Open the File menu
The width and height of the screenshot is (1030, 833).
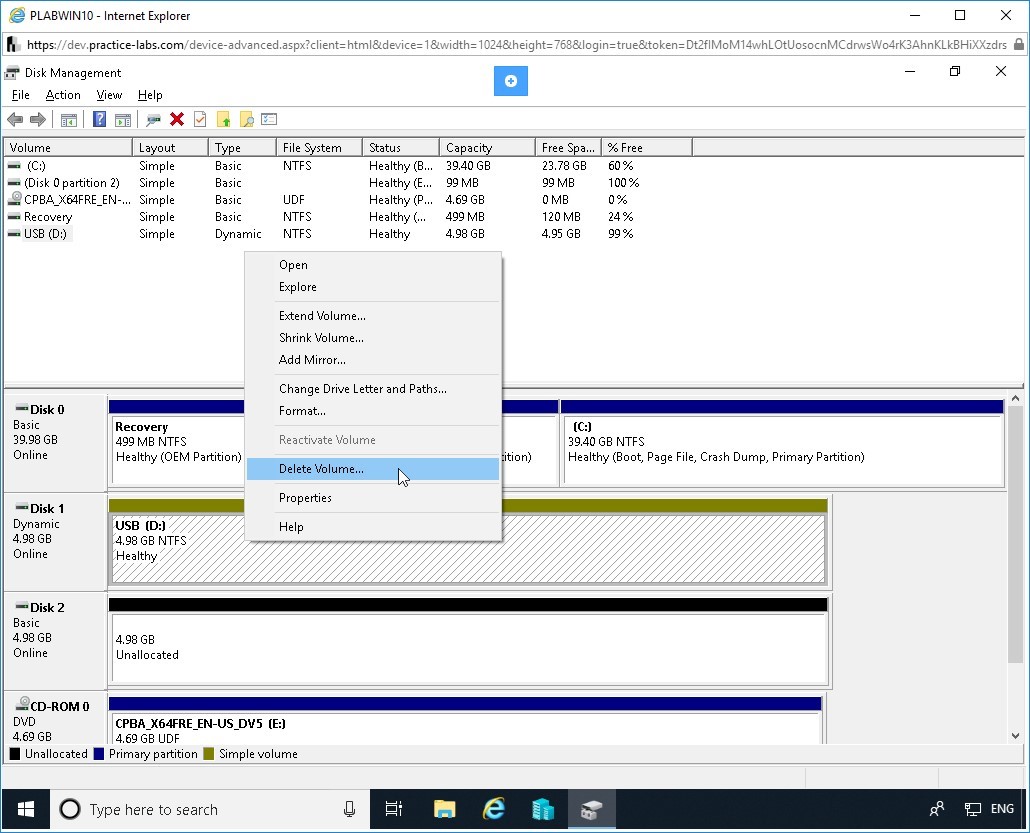click(20, 95)
